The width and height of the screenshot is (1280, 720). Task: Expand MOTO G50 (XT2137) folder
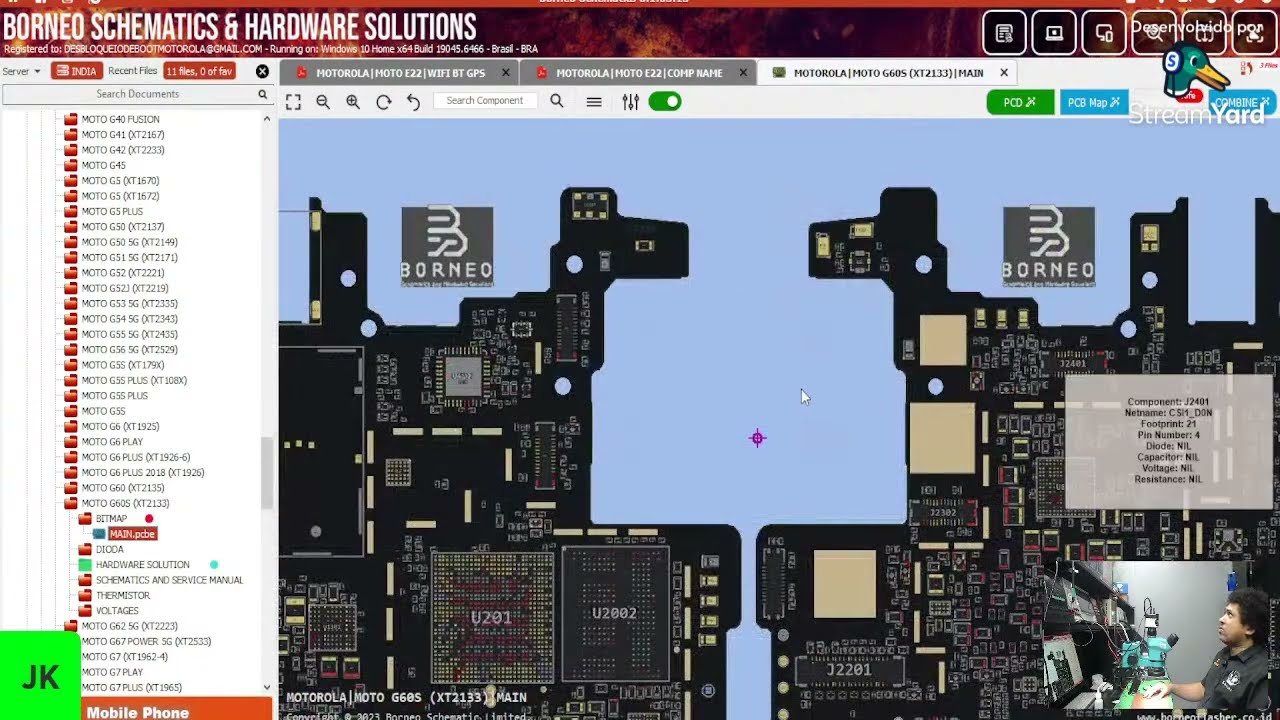(122, 227)
